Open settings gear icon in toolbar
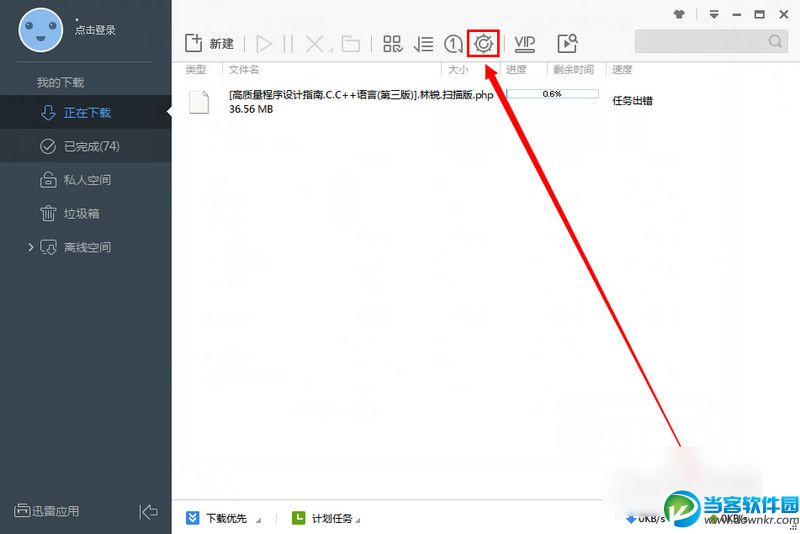Image resolution: width=800 pixels, height=534 pixels. point(483,44)
